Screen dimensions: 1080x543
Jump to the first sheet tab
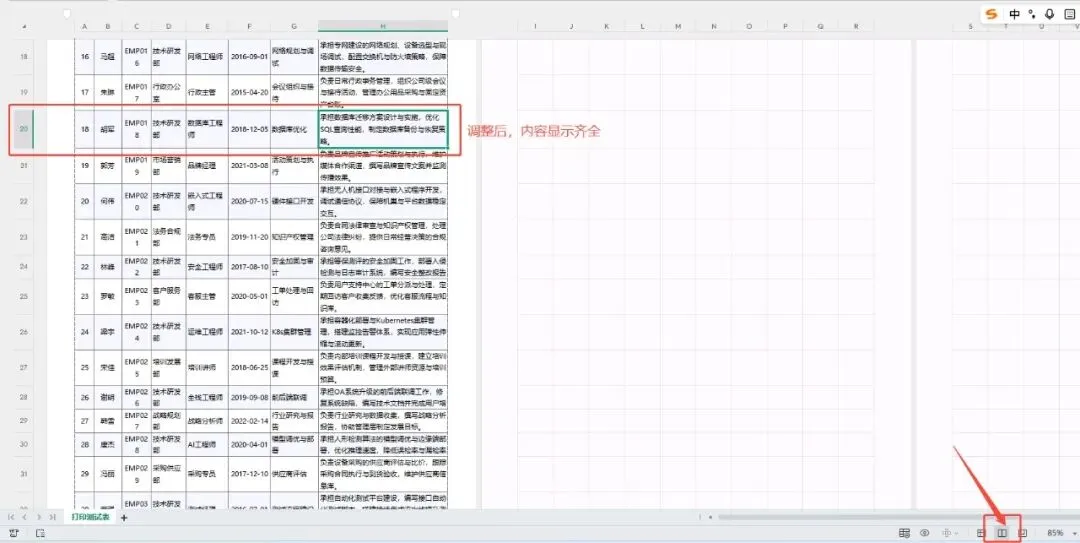[10, 517]
